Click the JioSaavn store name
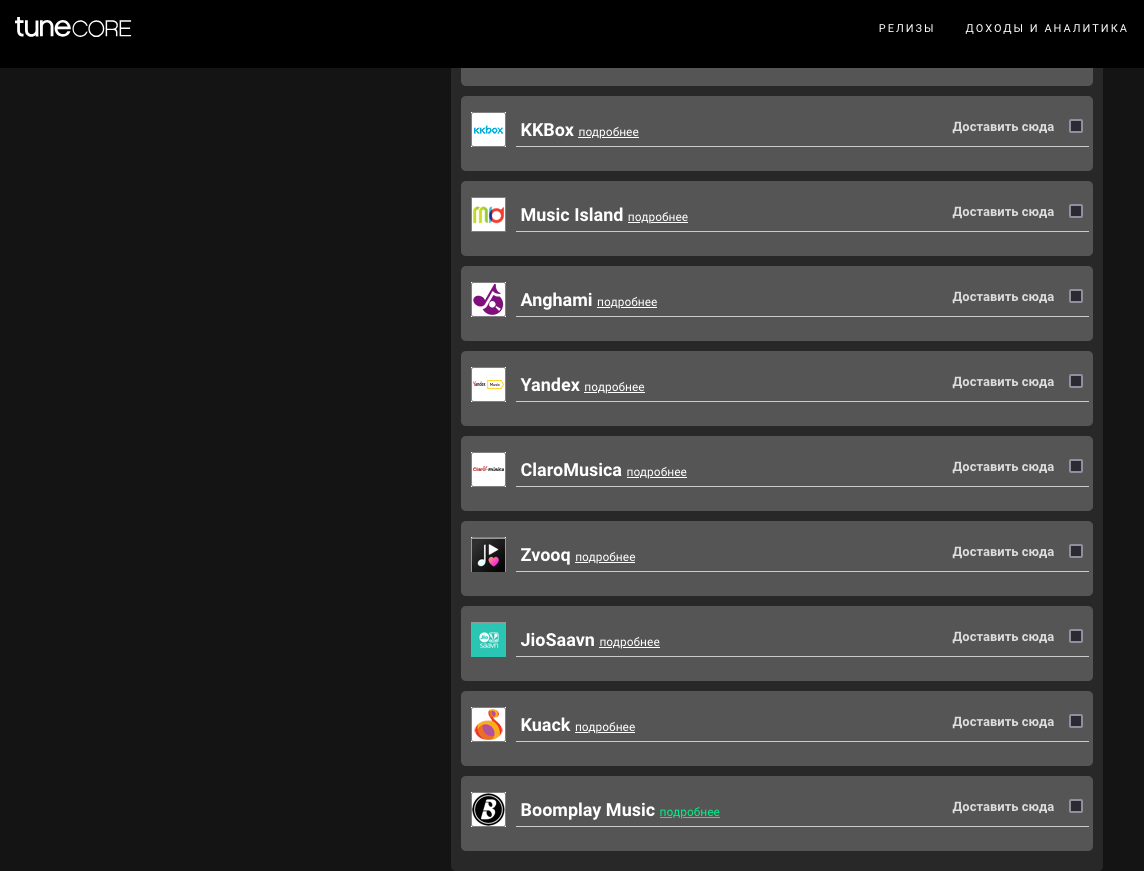This screenshot has height=871, width=1144. (x=557, y=640)
